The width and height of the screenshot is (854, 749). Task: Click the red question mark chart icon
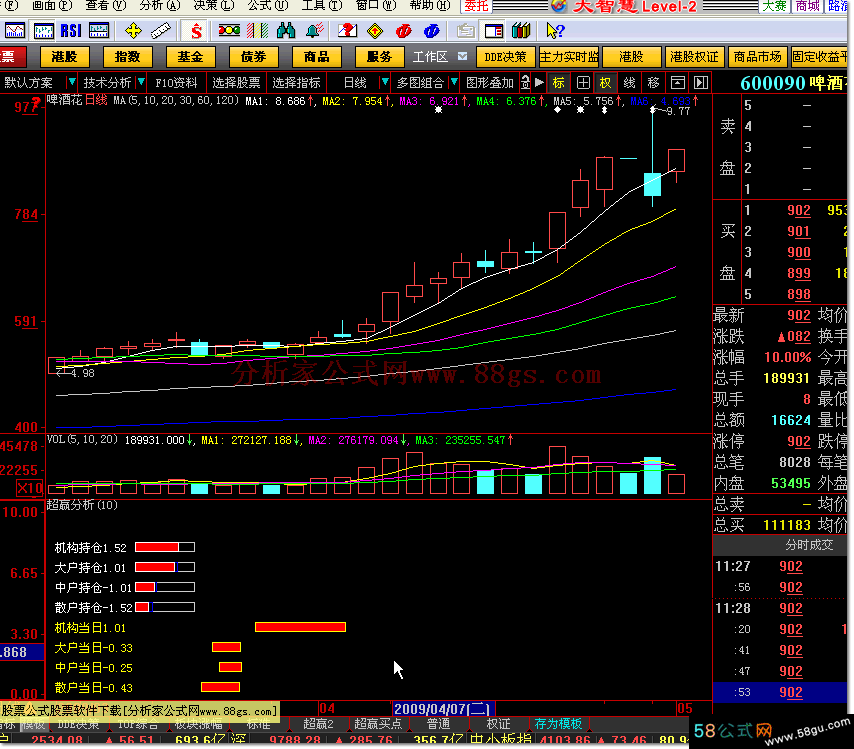pos(347,31)
